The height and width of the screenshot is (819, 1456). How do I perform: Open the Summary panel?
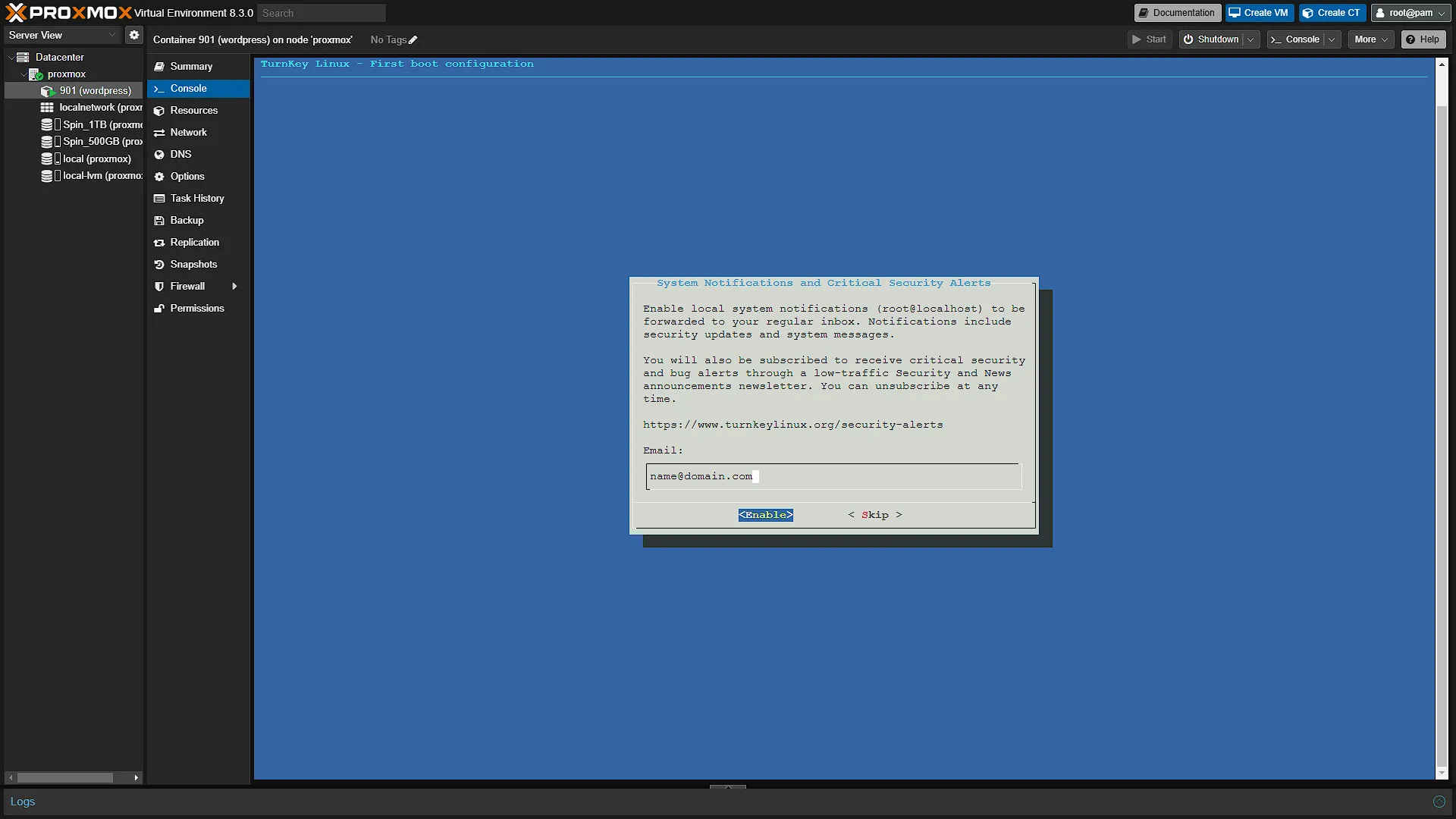(x=199, y=66)
